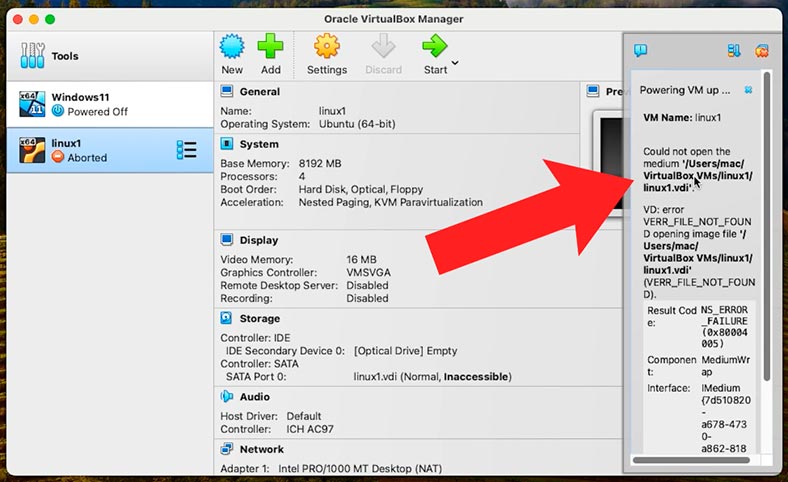Delete all notifications with orange icon

point(762,50)
